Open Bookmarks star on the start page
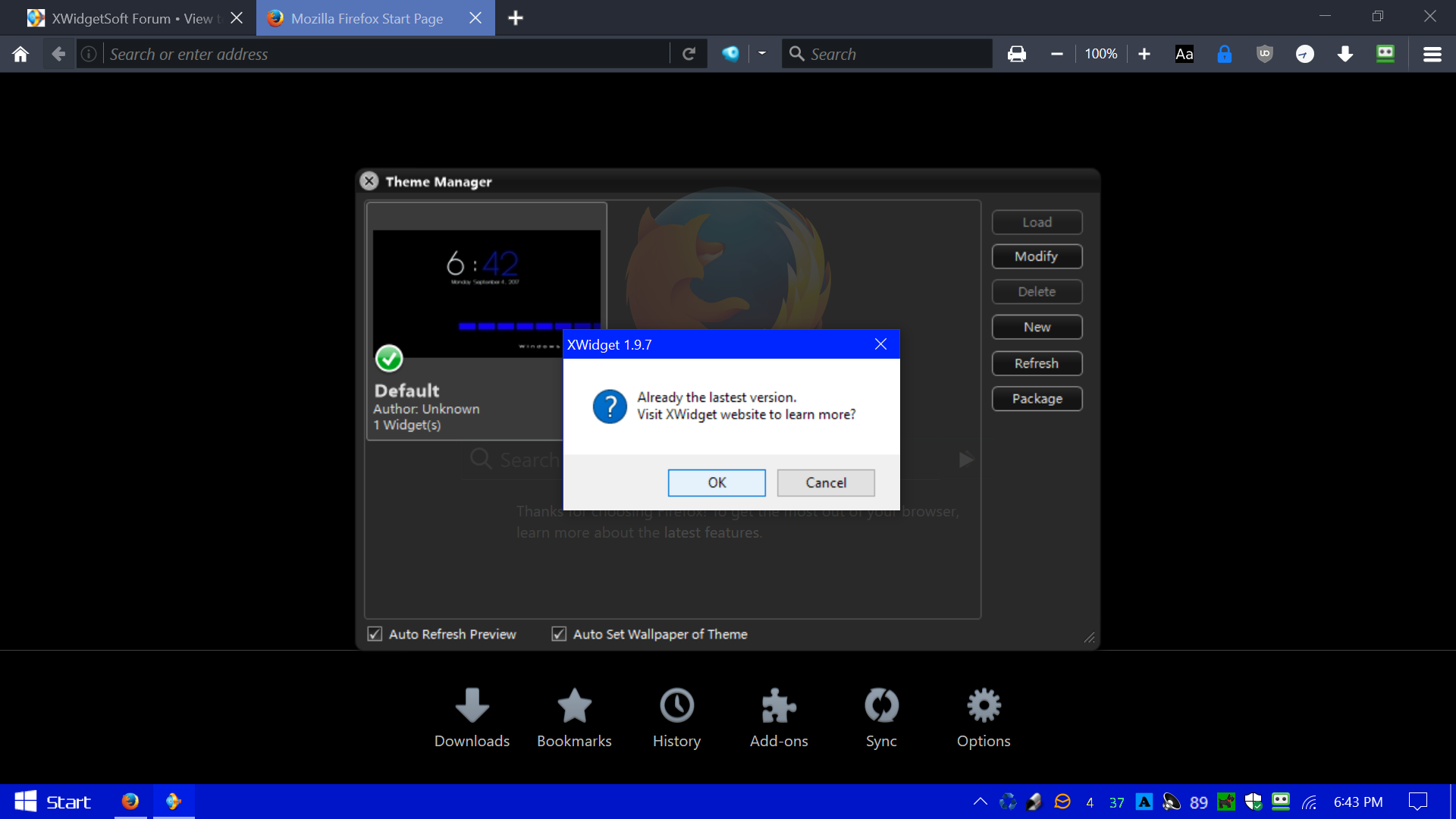 click(x=574, y=718)
